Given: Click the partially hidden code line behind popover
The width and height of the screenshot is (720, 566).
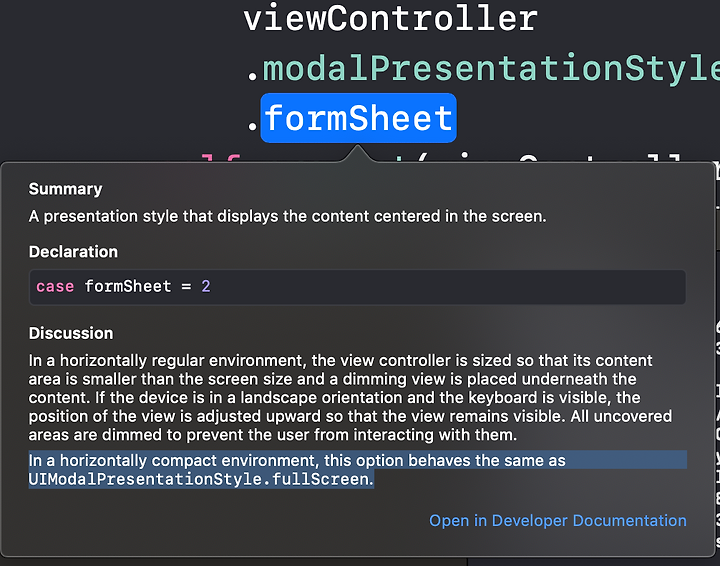Looking at the screenshot, I should pyautogui.click(x=441, y=158).
